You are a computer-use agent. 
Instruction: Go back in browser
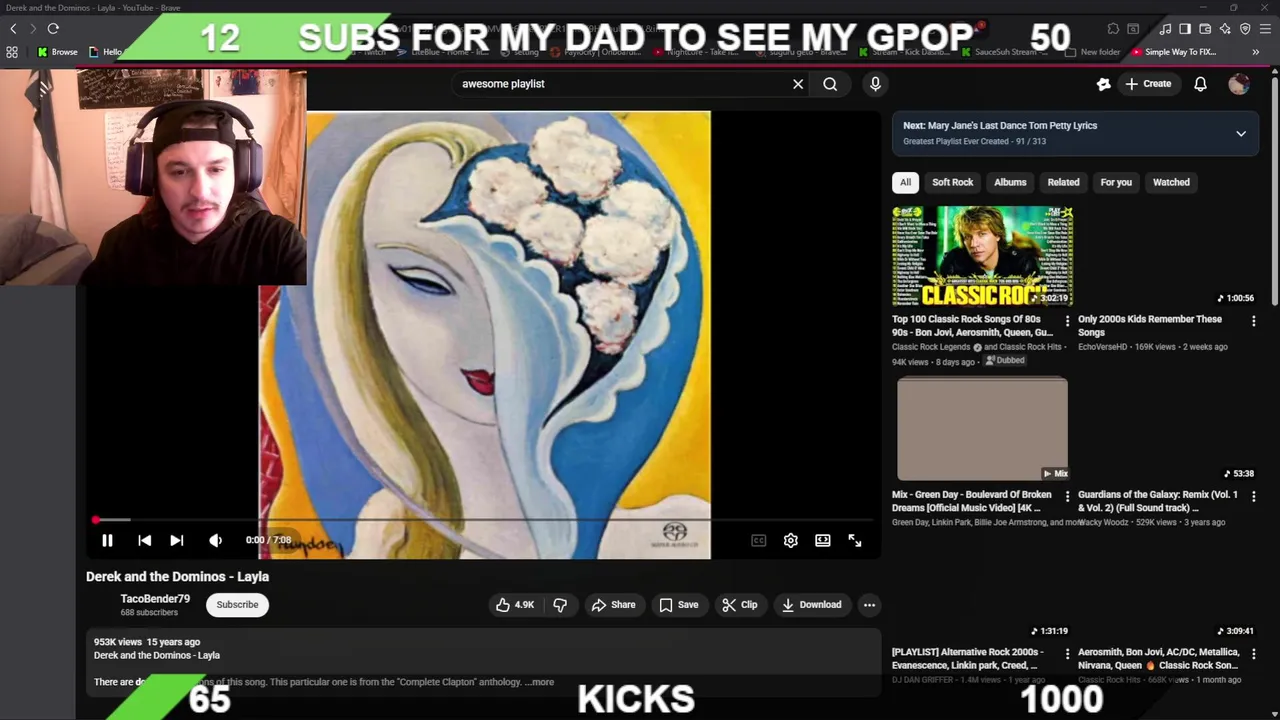click(12, 29)
